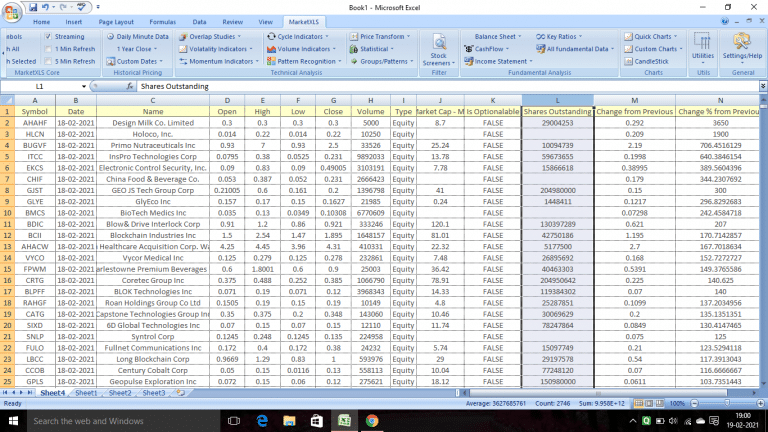Open Custom Dates historical pricing
This screenshot has height=432, width=768.
coord(134,62)
